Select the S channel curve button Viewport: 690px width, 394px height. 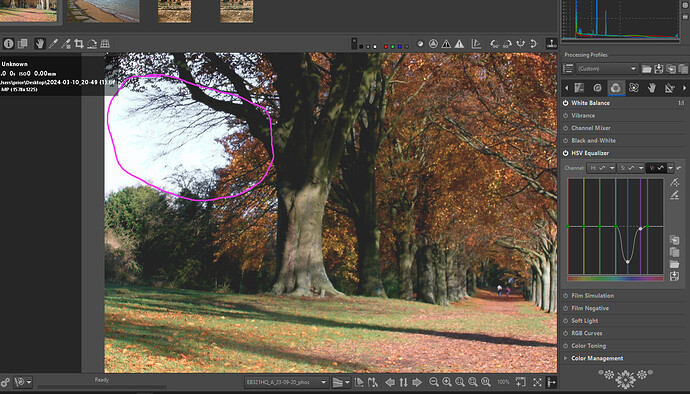point(627,168)
